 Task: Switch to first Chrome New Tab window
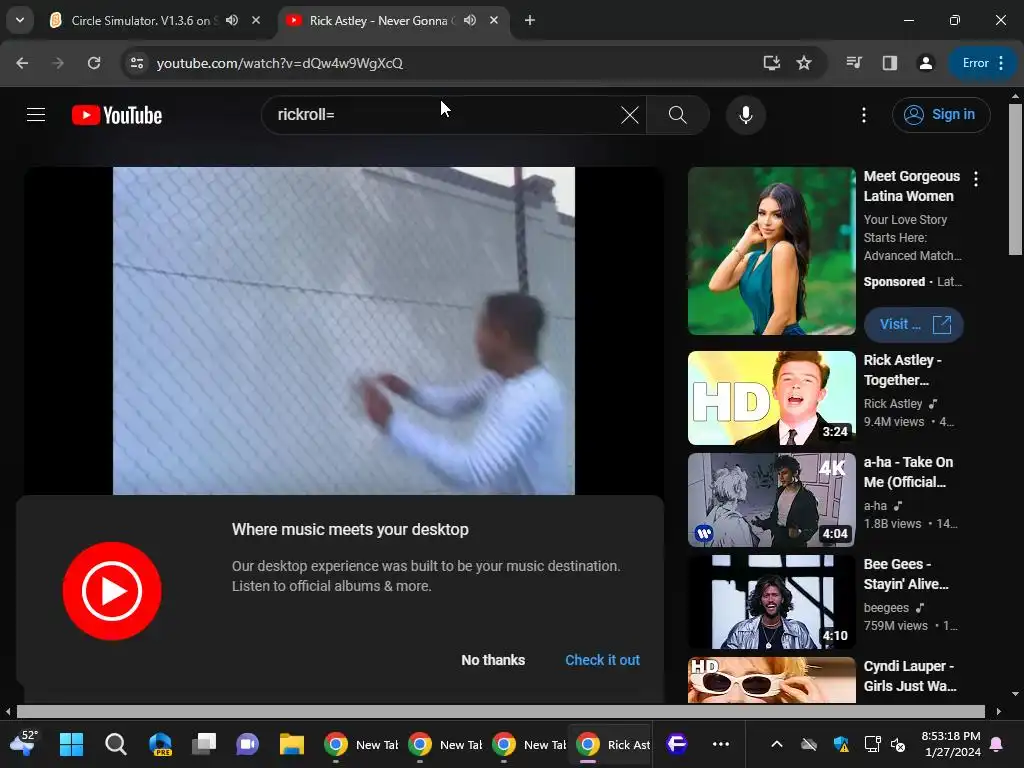pos(360,744)
